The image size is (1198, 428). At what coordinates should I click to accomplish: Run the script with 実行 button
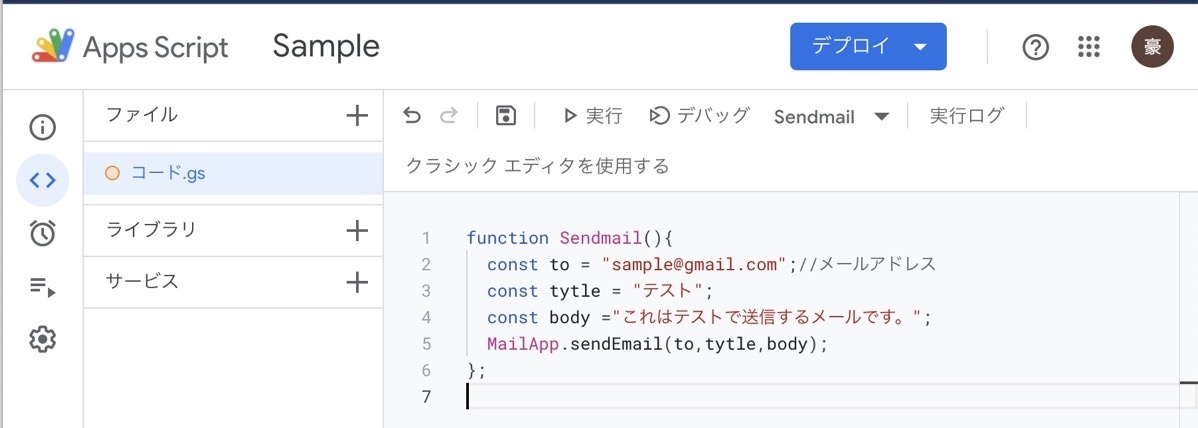(592, 116)
